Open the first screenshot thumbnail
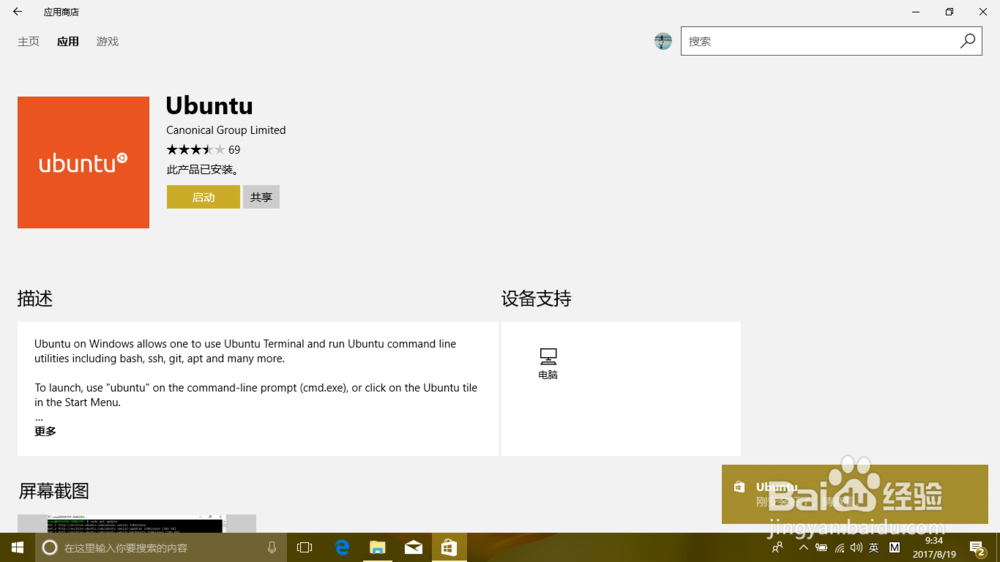Viewport: 1000px width, 562px height. 136,524
